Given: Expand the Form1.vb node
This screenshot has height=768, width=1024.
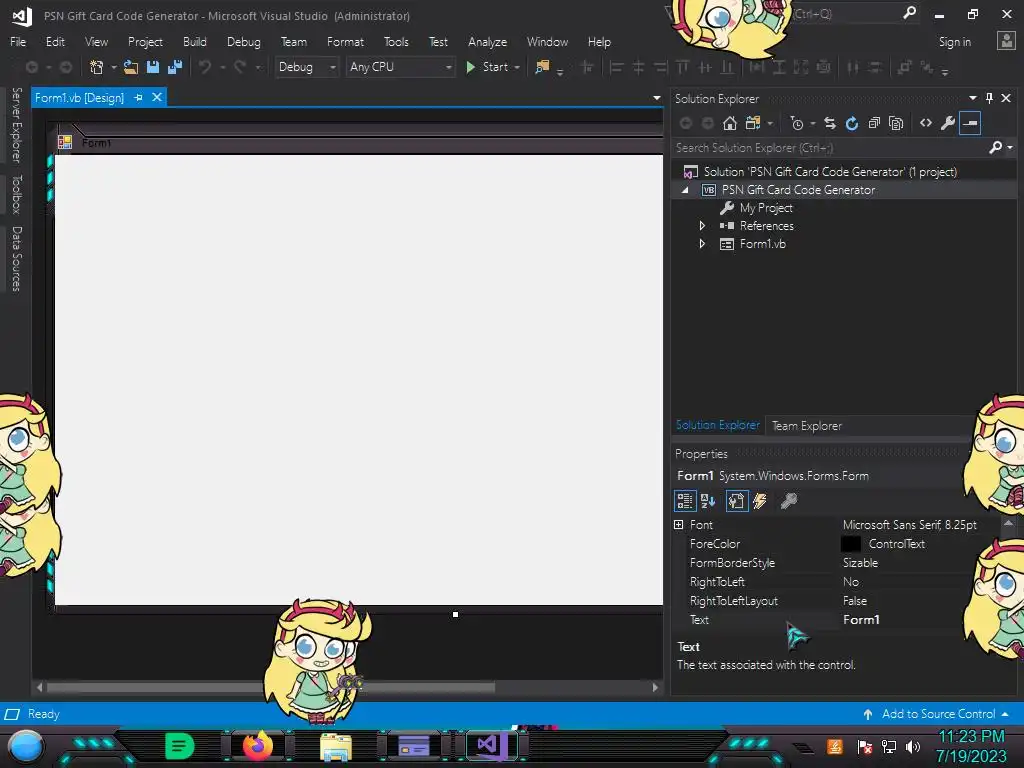Looking at the screenshot, I should [702, 244].
